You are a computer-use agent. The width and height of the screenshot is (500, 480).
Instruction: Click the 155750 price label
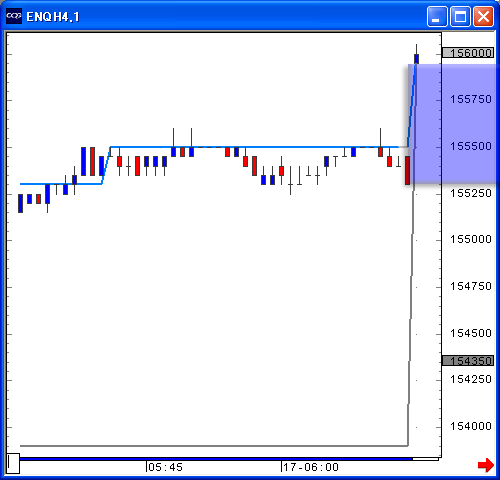[x=471, y=99]
